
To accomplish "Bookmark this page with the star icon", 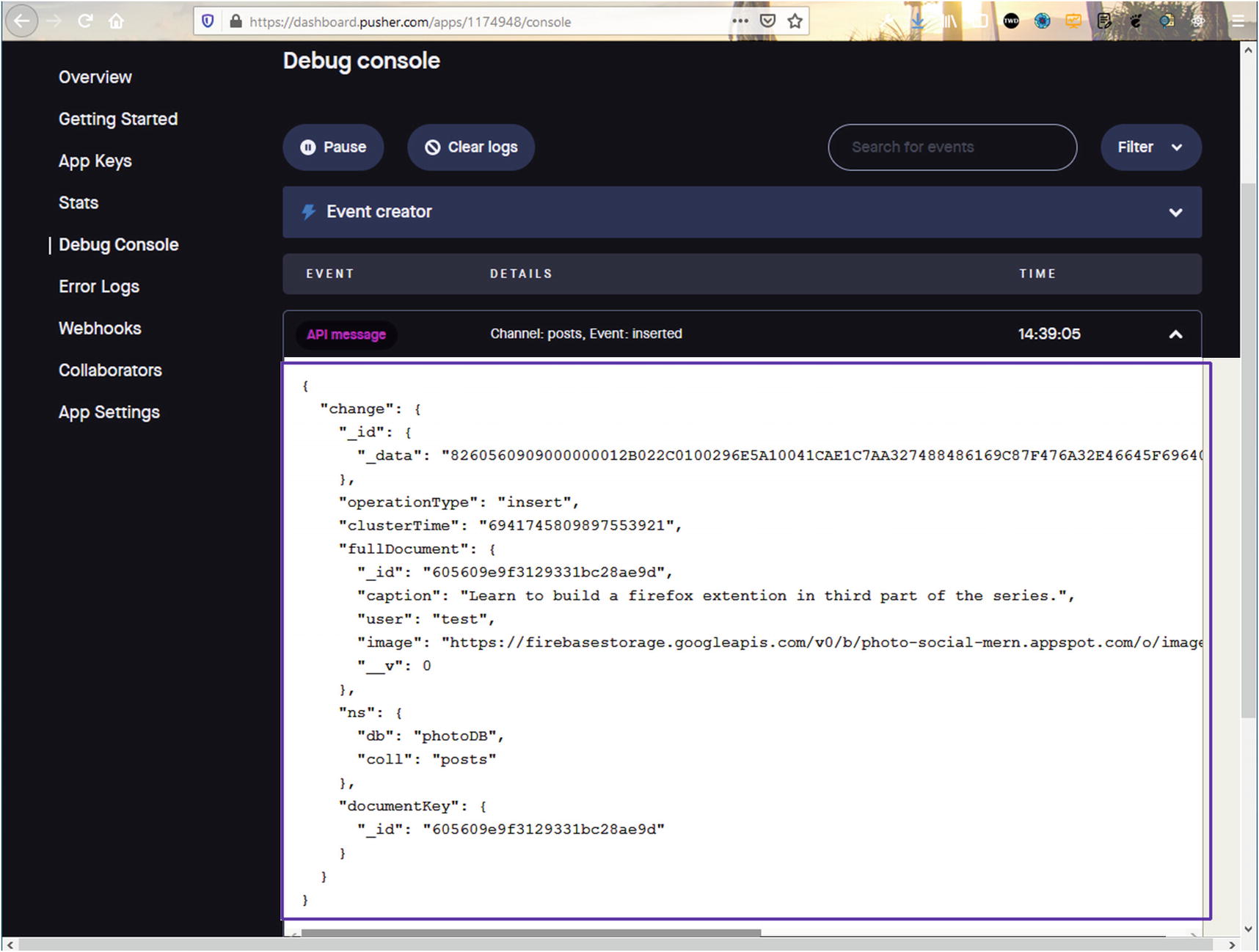I will click(795, 21).
